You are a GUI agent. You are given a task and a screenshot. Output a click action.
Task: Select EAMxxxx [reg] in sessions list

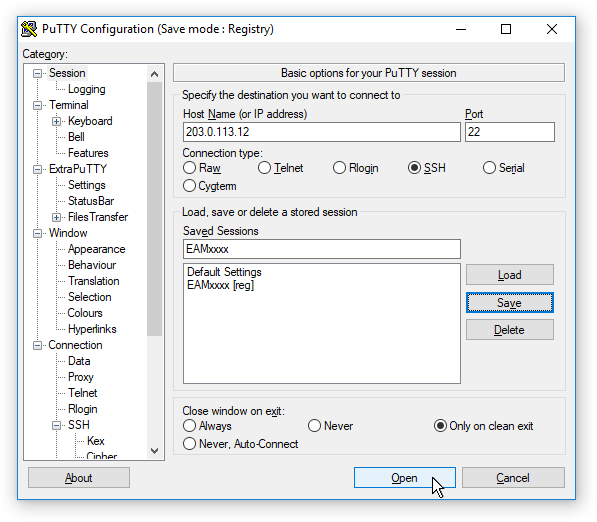[220, 285]
